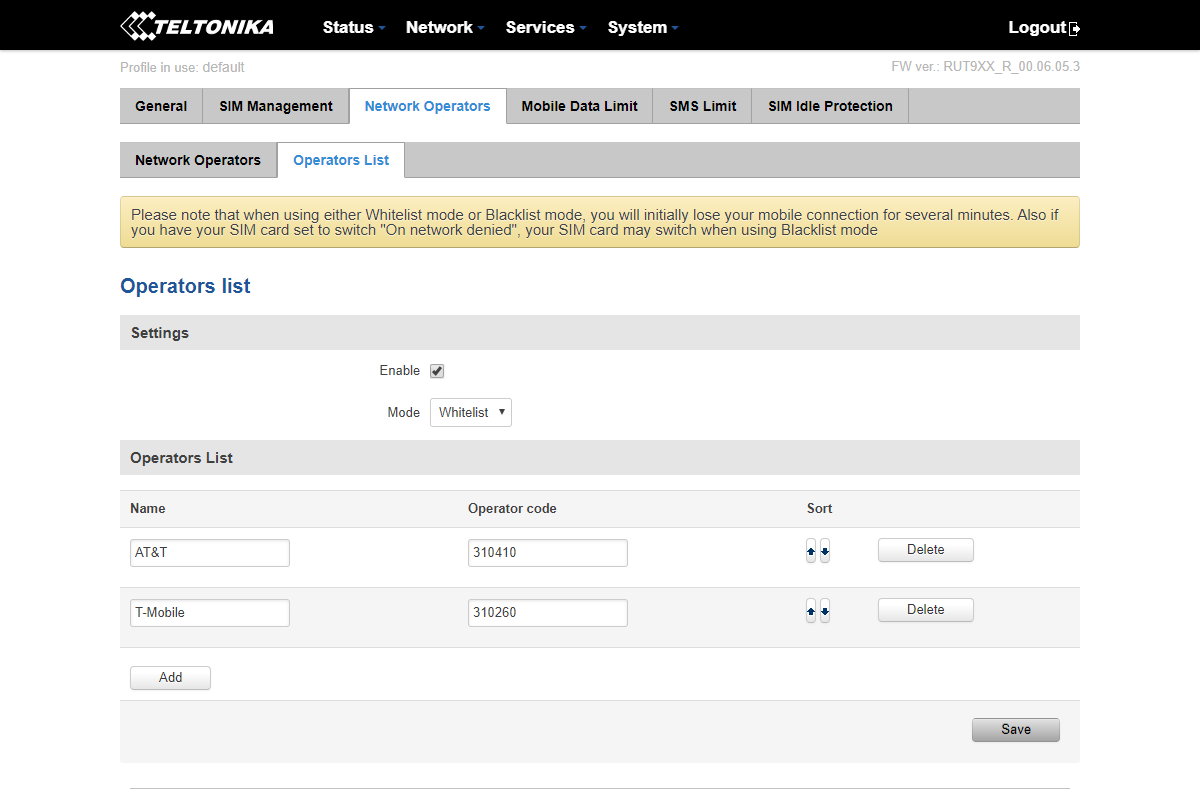Screen dimensions: 1200x800
Task: Move T-Mobile operator down in sort order
Action: (x=825, y=611)
